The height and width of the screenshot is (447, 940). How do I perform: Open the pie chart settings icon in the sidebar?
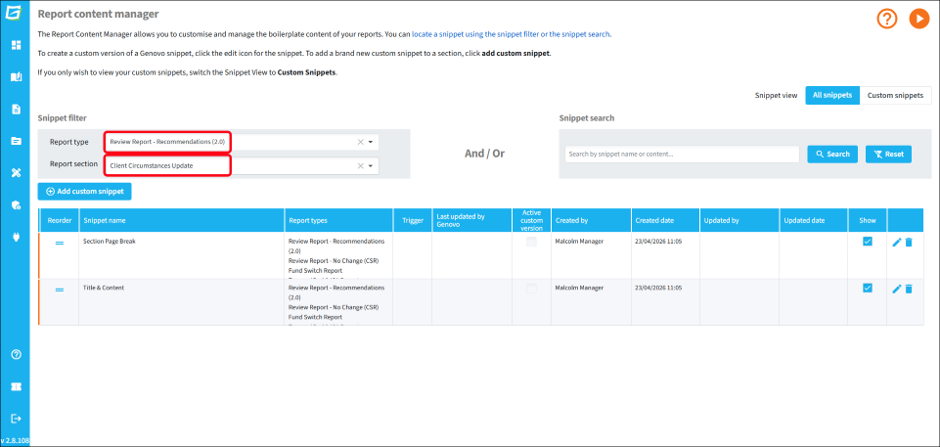pyautogui.click(x=16, y=205)
